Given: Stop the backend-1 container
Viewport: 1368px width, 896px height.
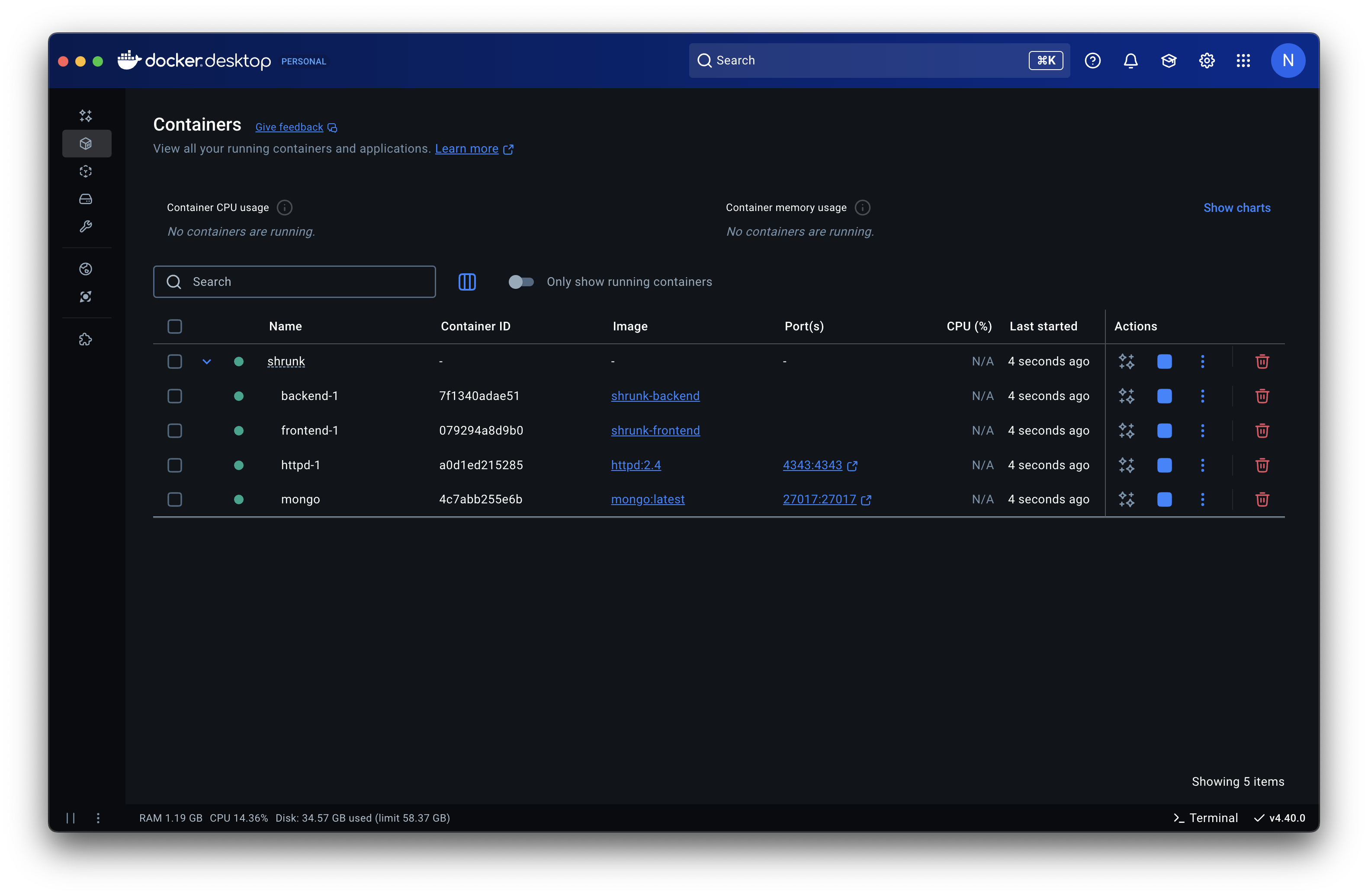Looking at the screenshot, I should (x=1165, y=396).
